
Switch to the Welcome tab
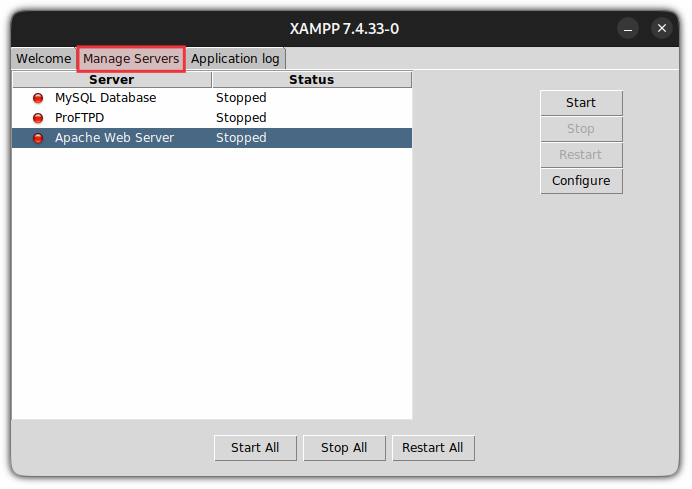coord(43,59)
